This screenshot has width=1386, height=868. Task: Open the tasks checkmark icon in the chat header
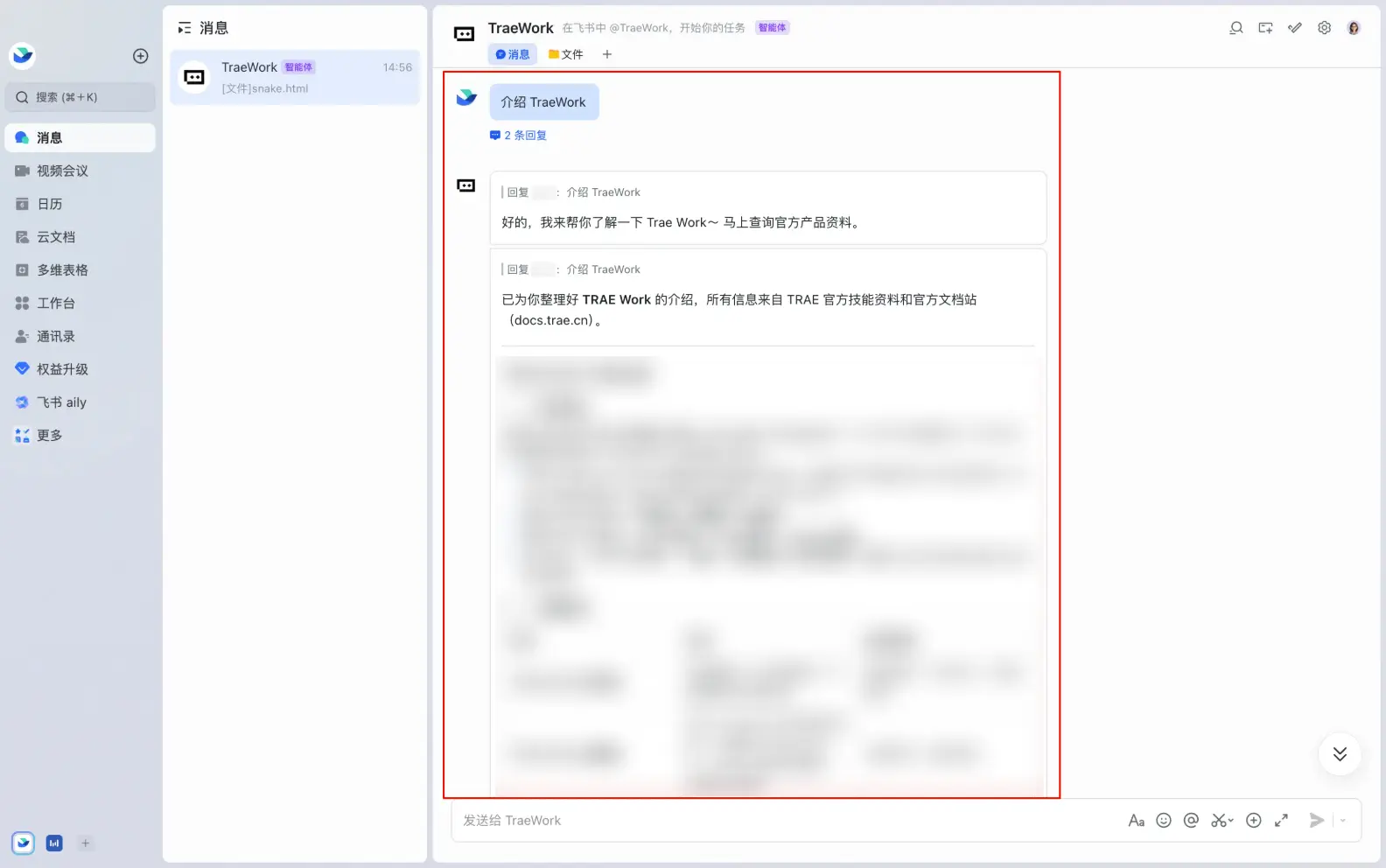pos(1295,28)
